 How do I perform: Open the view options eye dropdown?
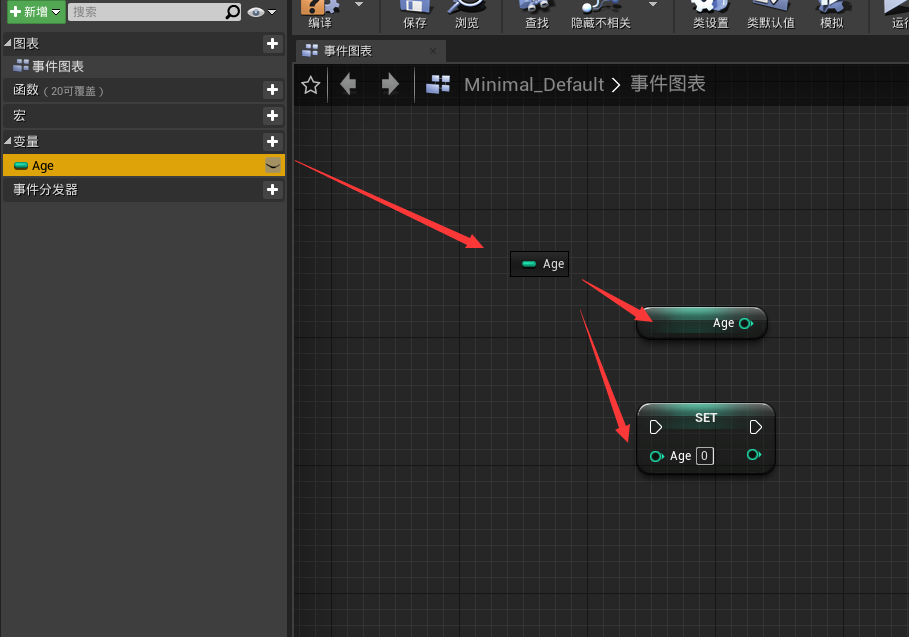click(x=262, y=12)
